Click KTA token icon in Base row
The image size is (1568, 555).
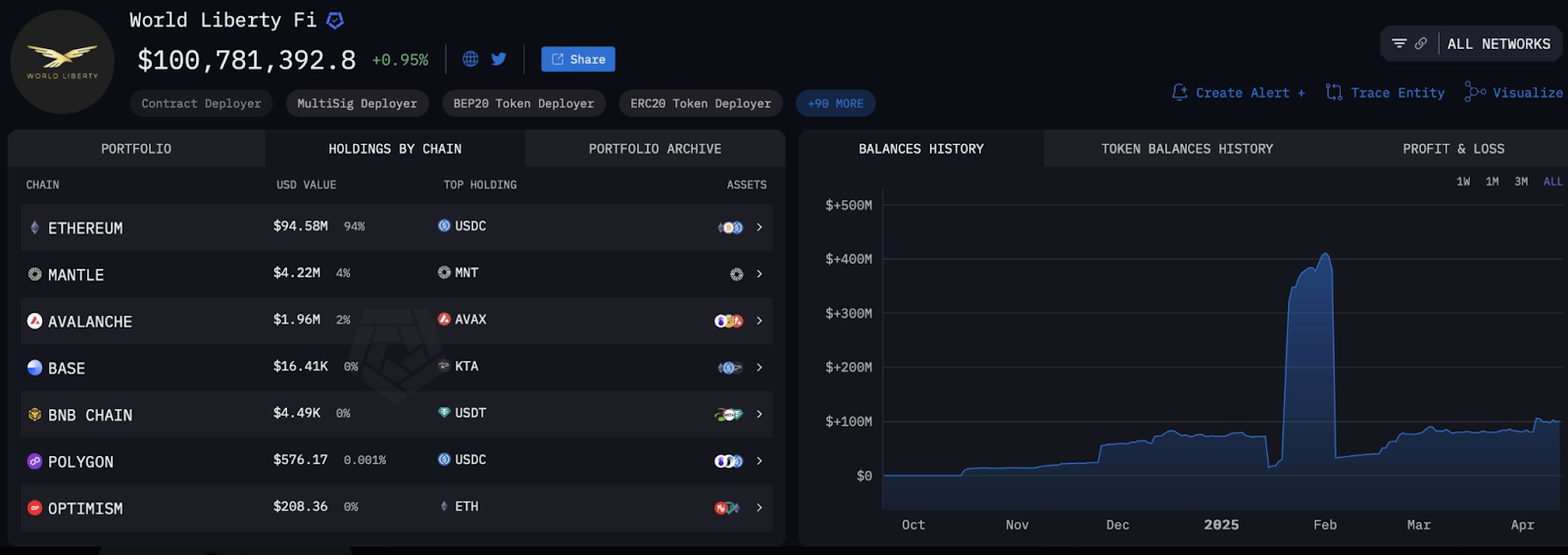tap(444, 366)
